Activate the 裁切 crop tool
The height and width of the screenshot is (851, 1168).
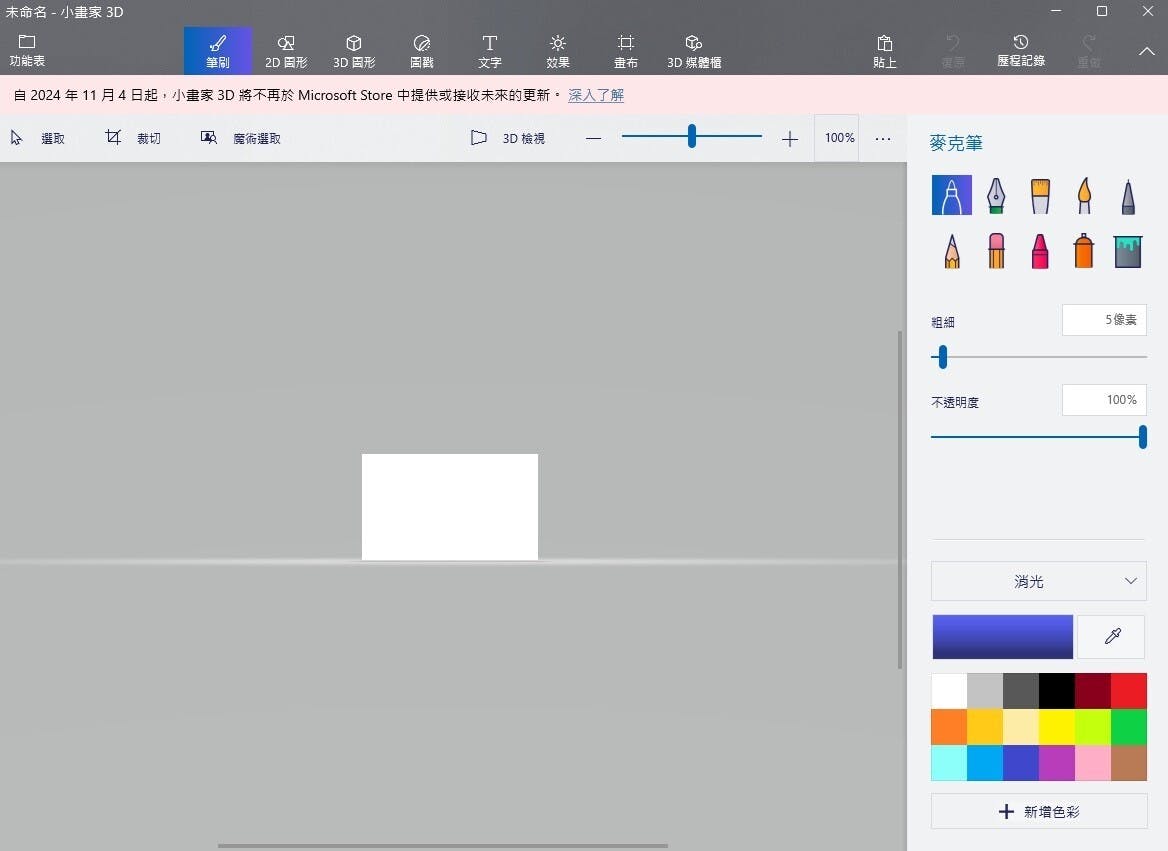pyautogui.click(x=133, y=138)
